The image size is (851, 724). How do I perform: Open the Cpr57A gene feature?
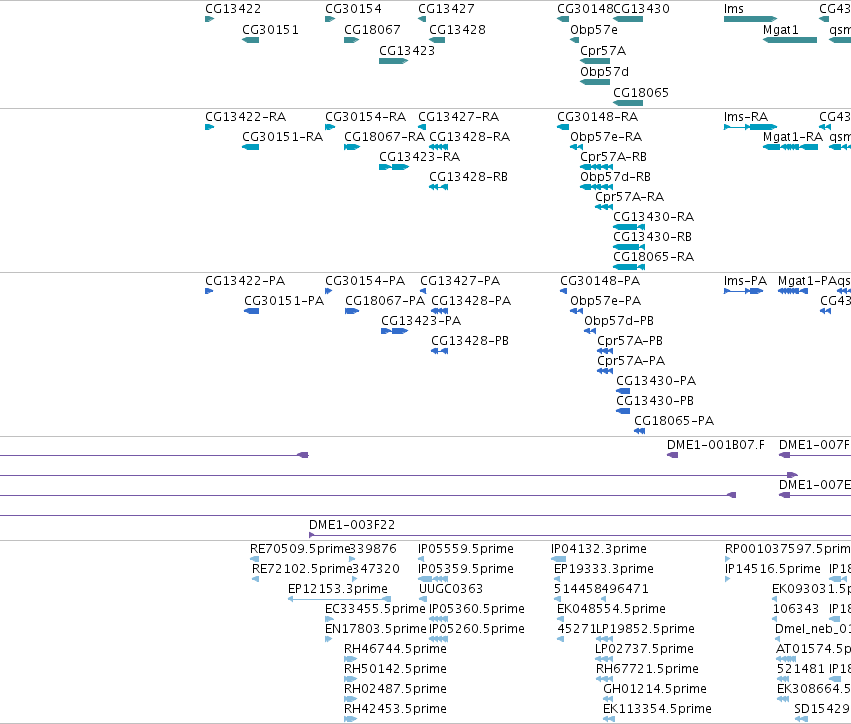tap(595, 61)
